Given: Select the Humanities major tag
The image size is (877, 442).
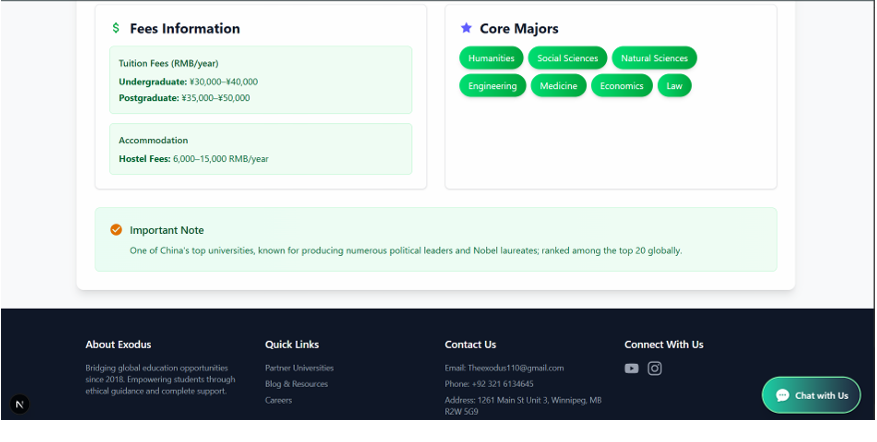Looking at the screenshot, I should pyautogui.click(x=491, y=58).
